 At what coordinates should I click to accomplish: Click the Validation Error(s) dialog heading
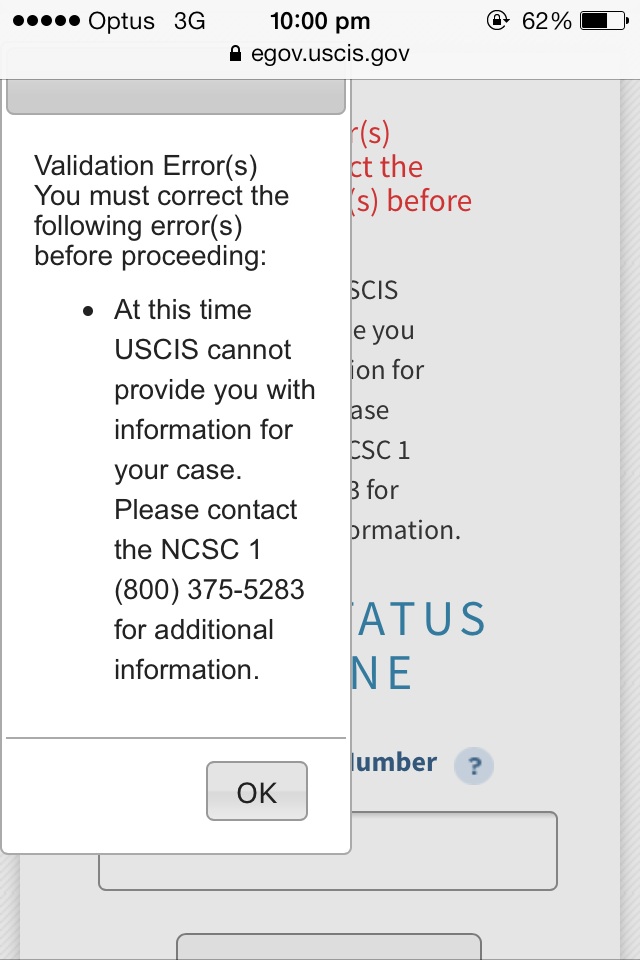[146, 166]
